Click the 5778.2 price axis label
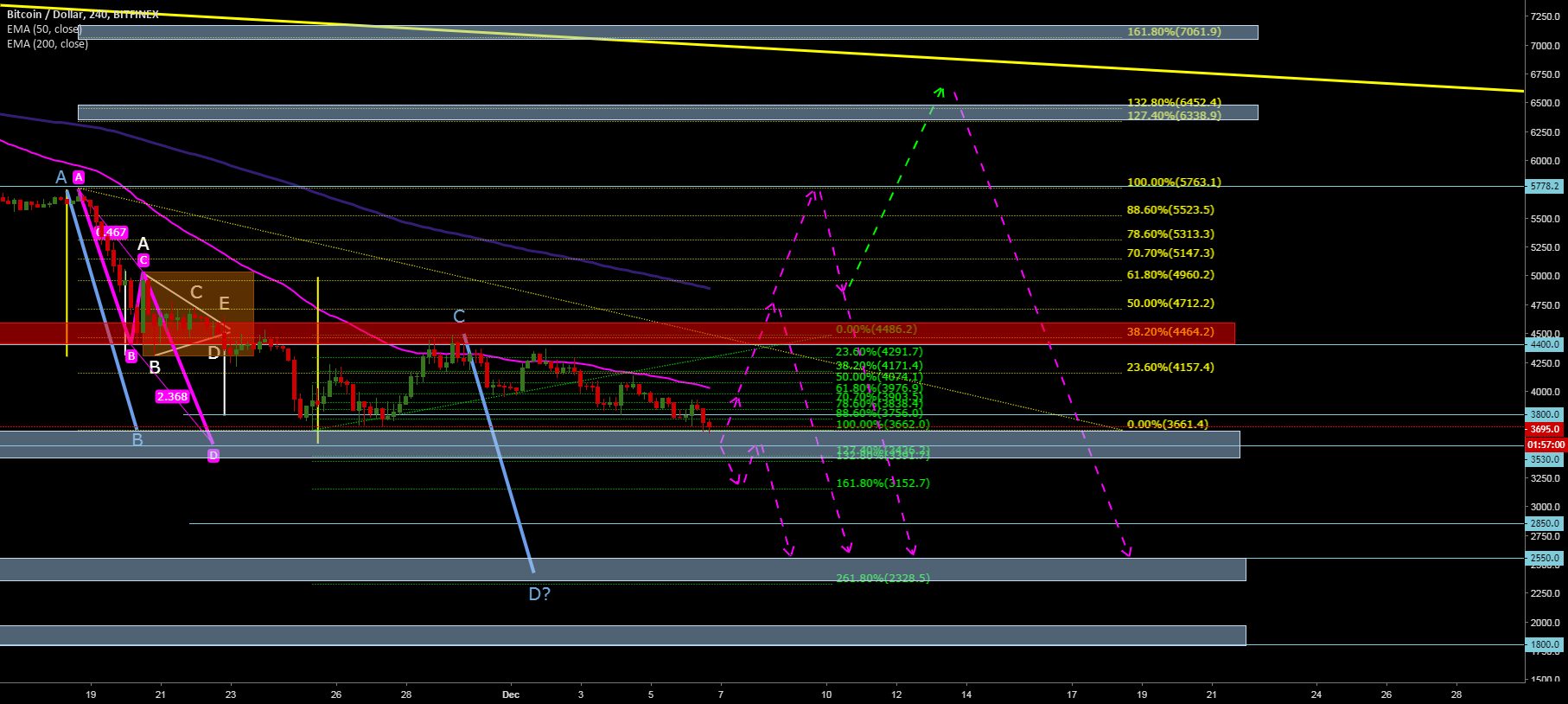 (1545, 186)
